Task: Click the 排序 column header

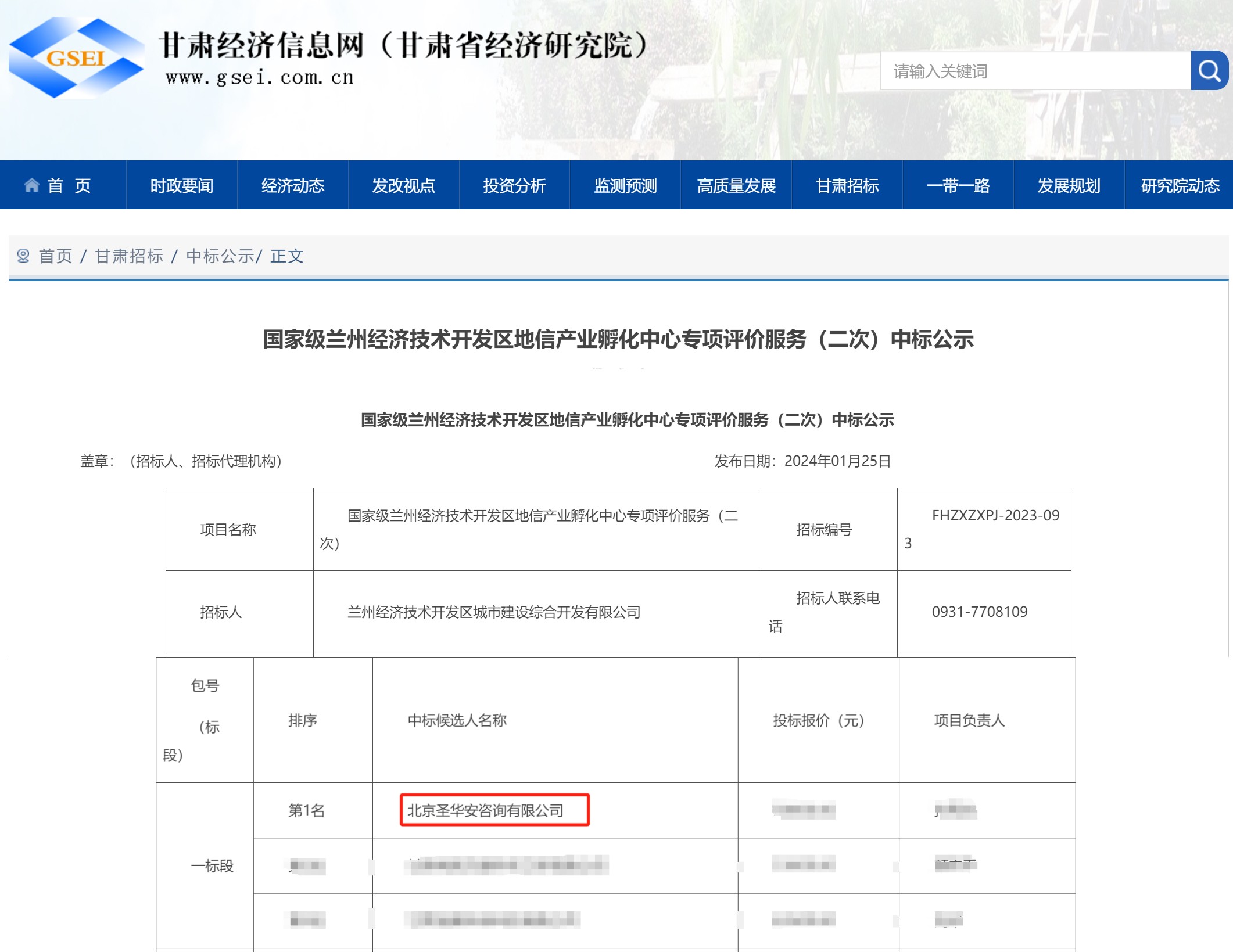Action: [x=313, y=720]
